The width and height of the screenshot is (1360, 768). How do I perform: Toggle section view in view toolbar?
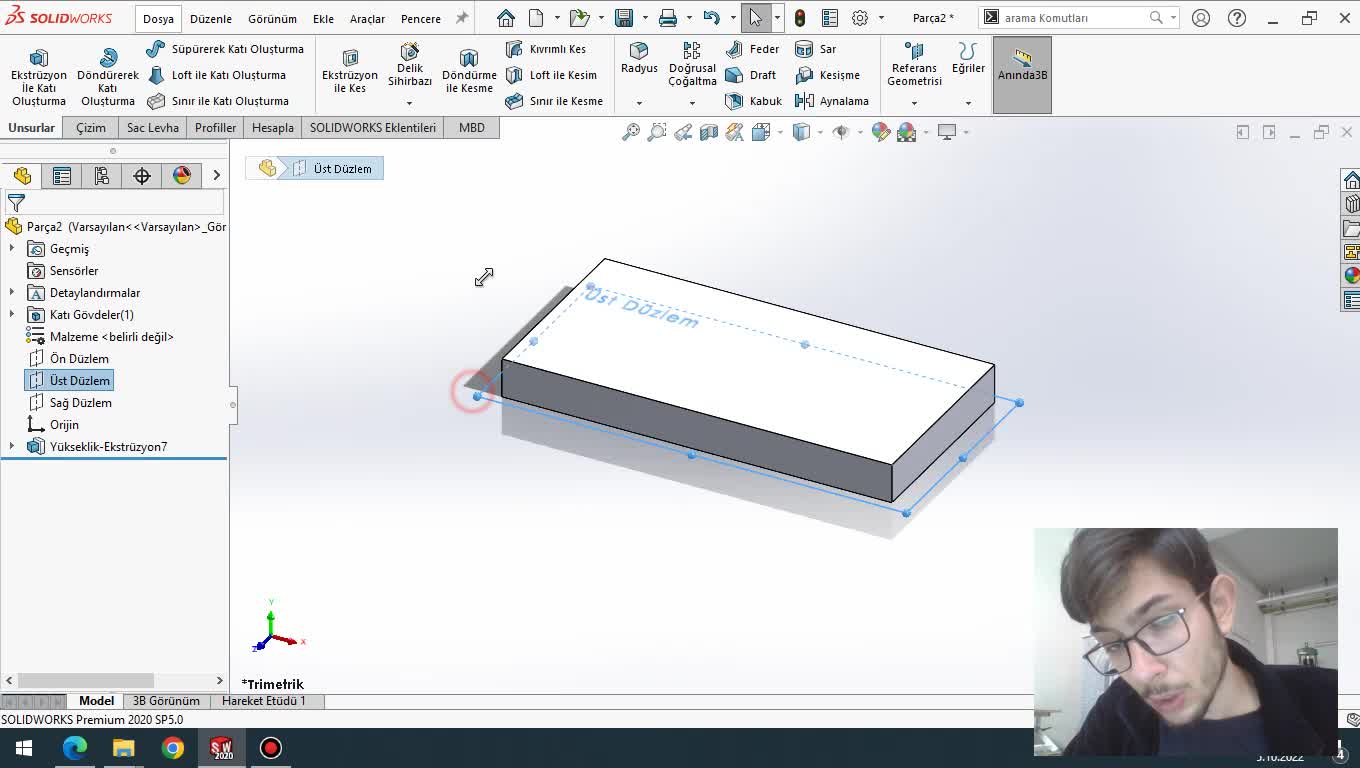(709, 132)
